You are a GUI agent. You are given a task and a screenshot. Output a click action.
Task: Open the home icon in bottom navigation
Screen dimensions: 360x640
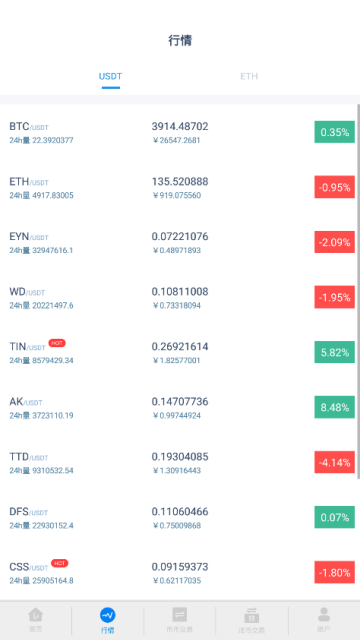[36, 615]
